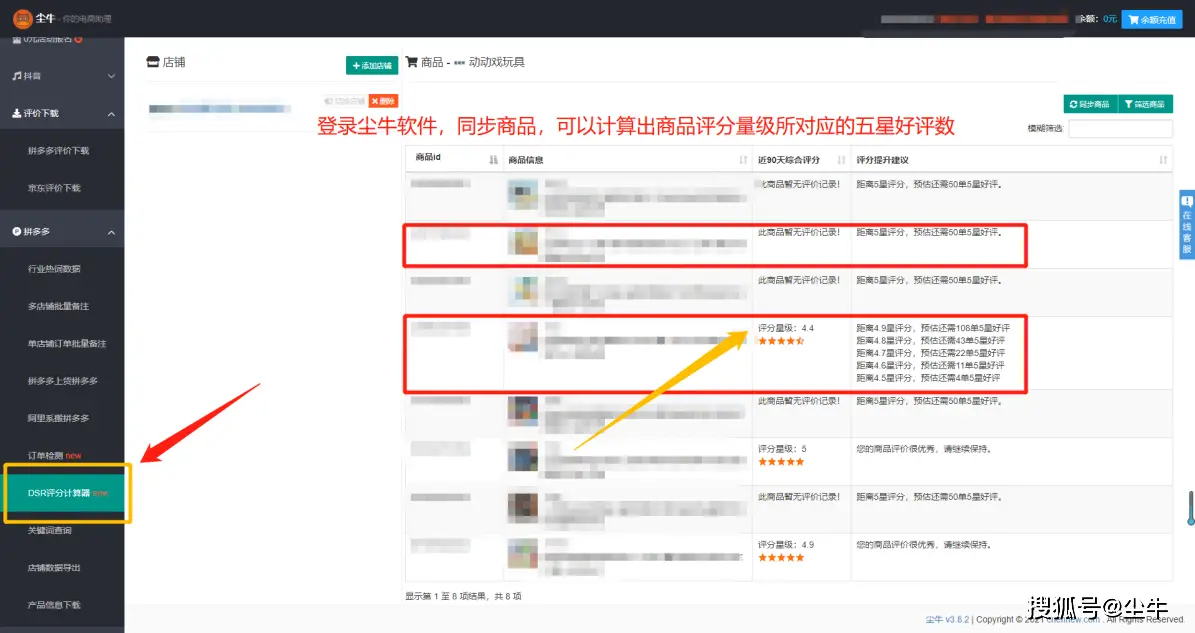
Task: Click the 余额充值 recharge button
Action: [1150, 18]
